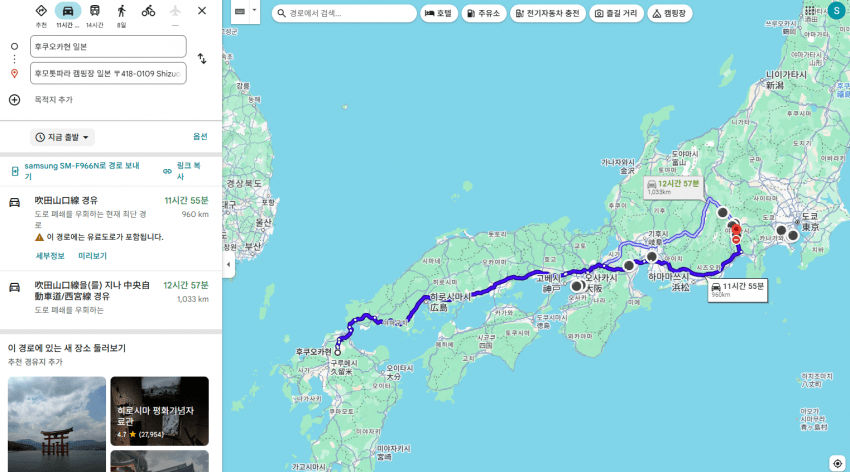
Task: Click the my-location button on map
Action: pos(837,463)
